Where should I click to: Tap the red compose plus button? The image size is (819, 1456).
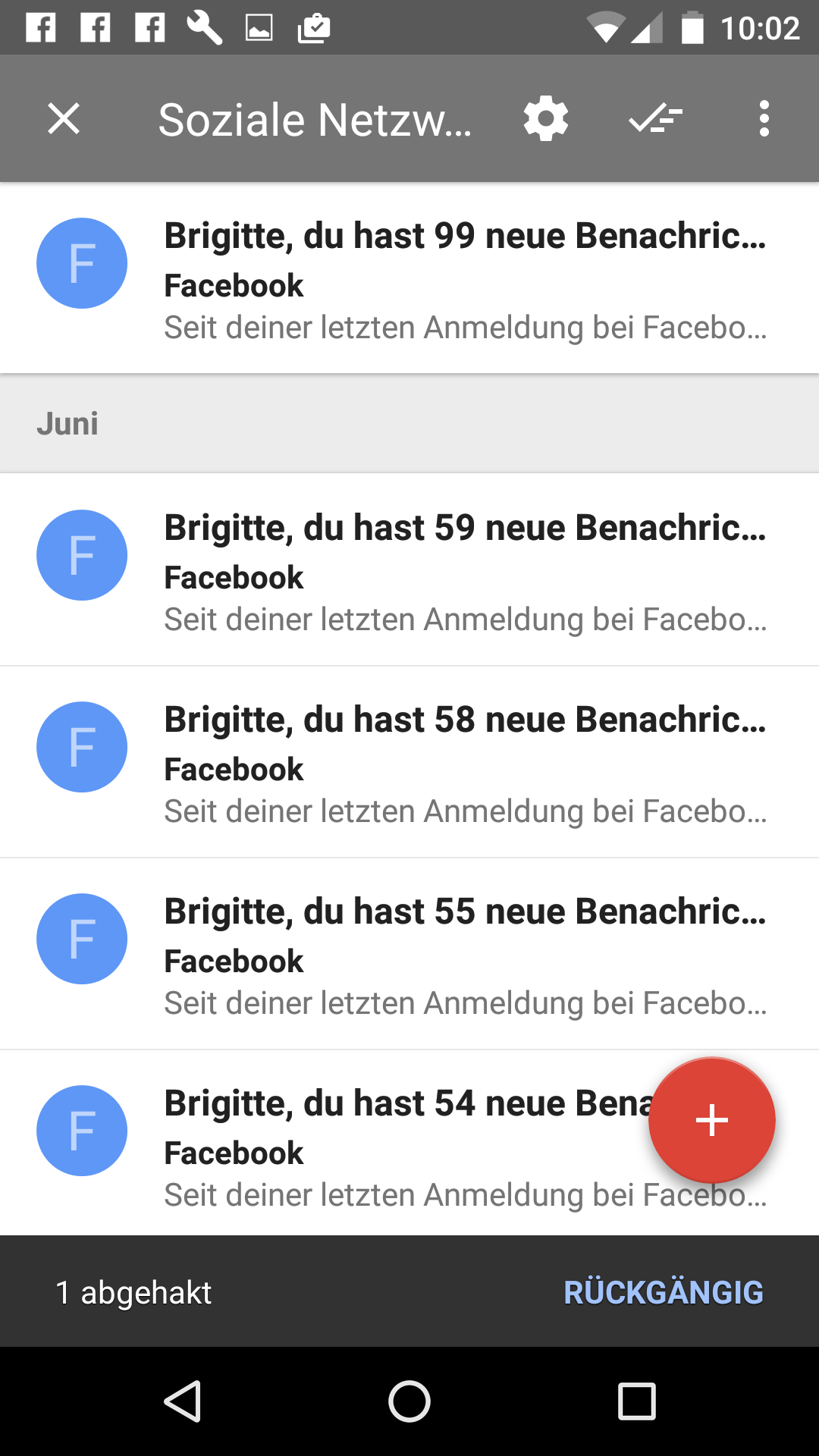point(712,1120)
